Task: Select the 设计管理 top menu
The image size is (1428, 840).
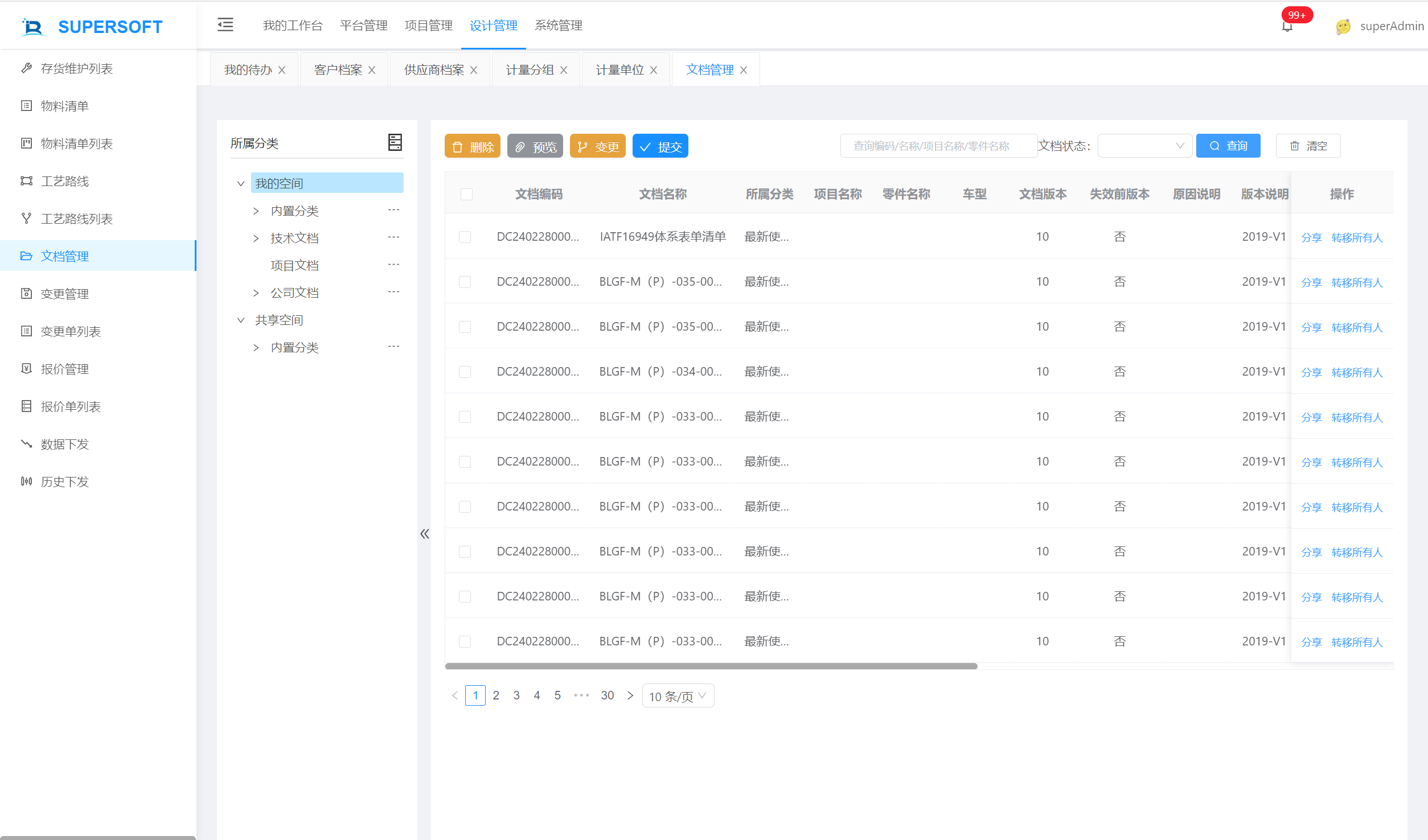Action: pos(493,26)
